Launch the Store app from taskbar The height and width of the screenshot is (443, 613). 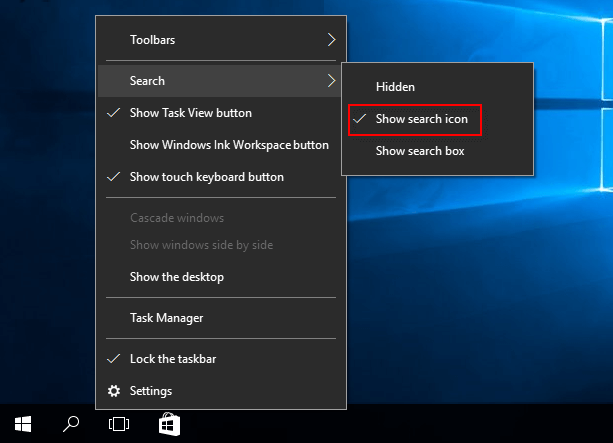click(169, 424)
